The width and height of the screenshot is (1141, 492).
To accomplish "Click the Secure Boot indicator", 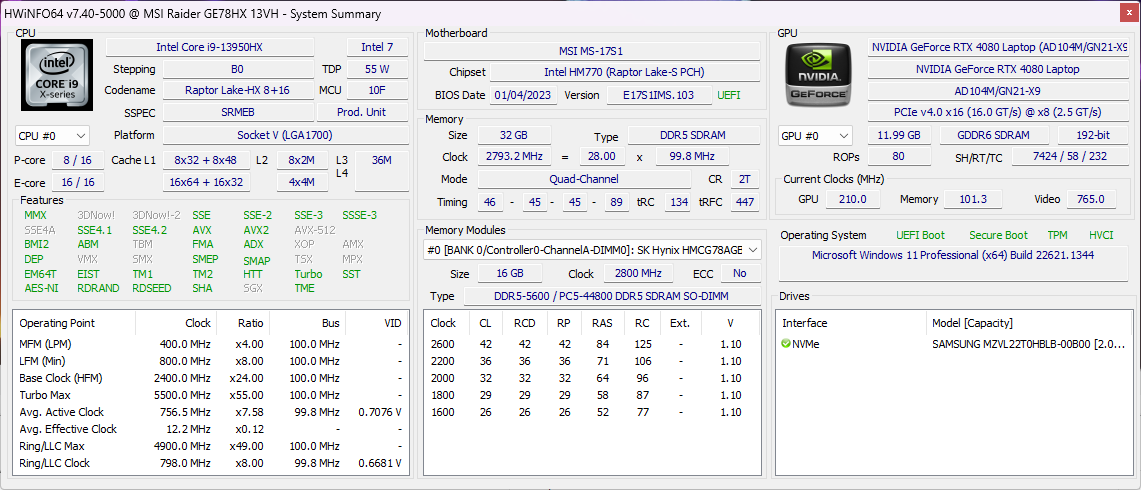I will (997, 235).
